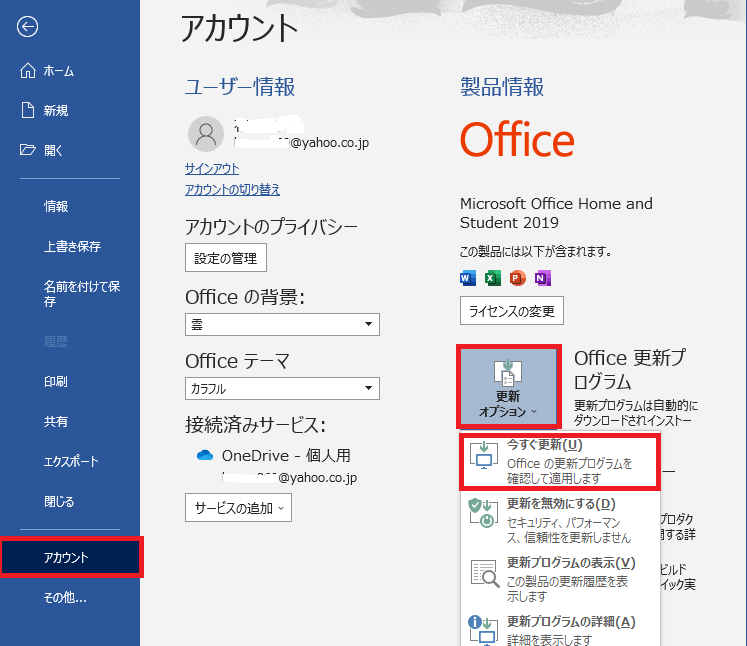Click the Office 更新プログラム heading
Screen dimensions: 747x646
[629, 370]
